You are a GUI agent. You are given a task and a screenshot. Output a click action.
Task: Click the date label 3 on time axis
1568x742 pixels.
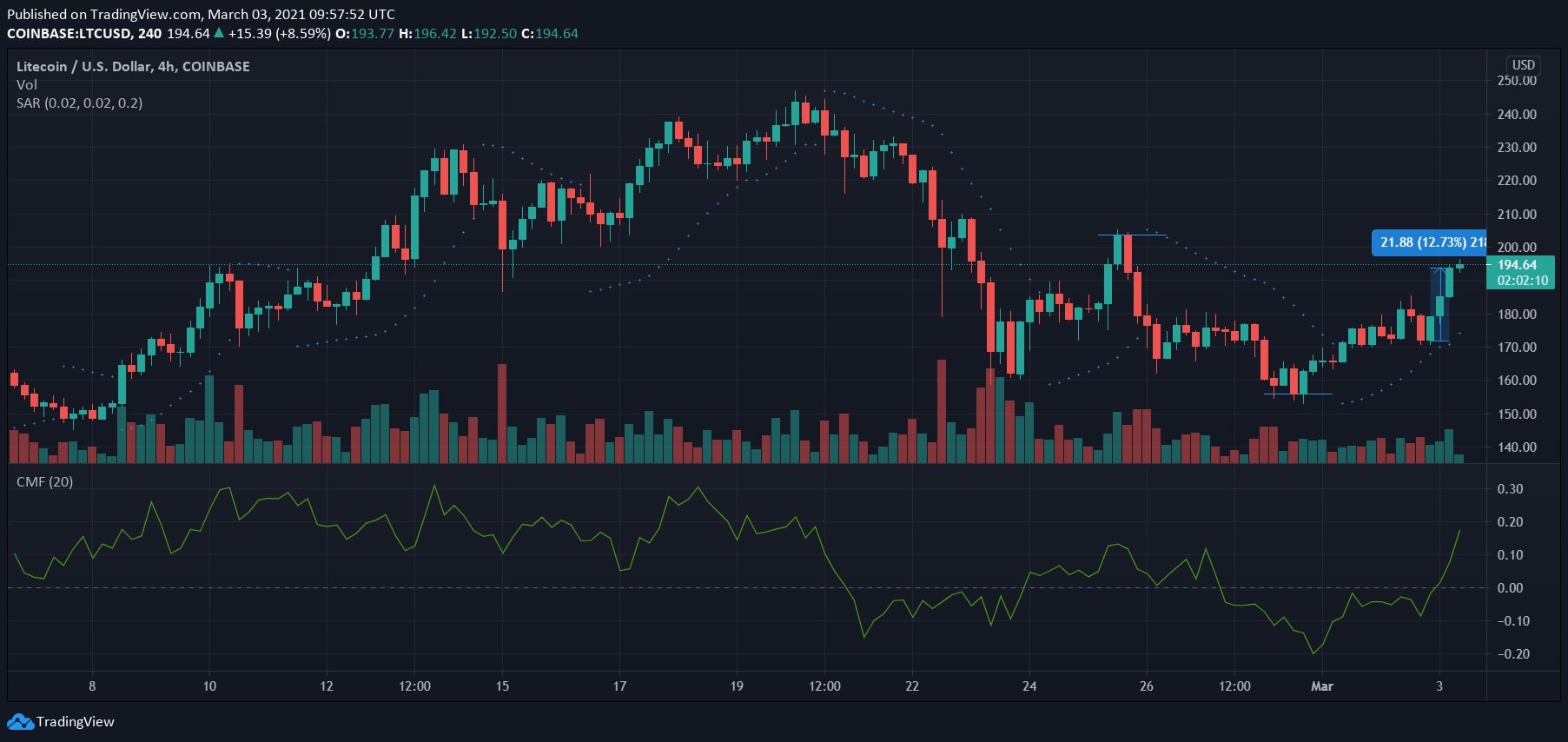pyautogui.click(x=1439, y=686)
